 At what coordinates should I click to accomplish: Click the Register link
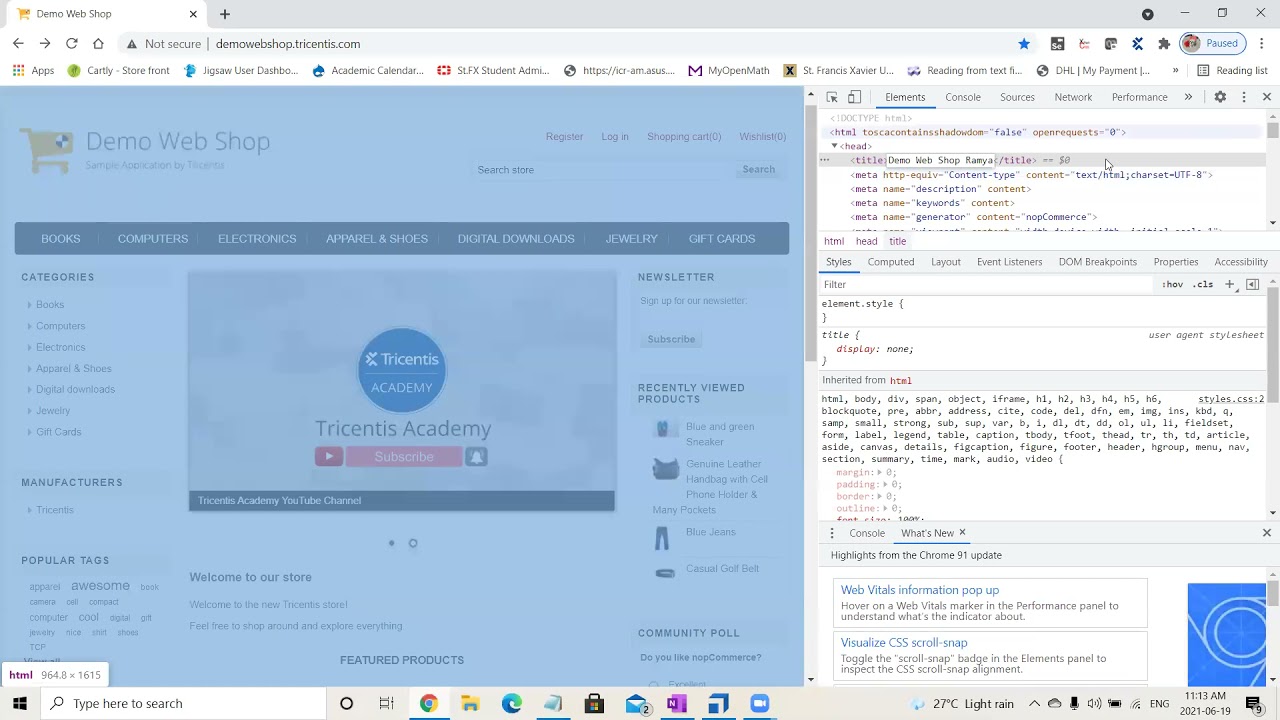coord(564,137)
